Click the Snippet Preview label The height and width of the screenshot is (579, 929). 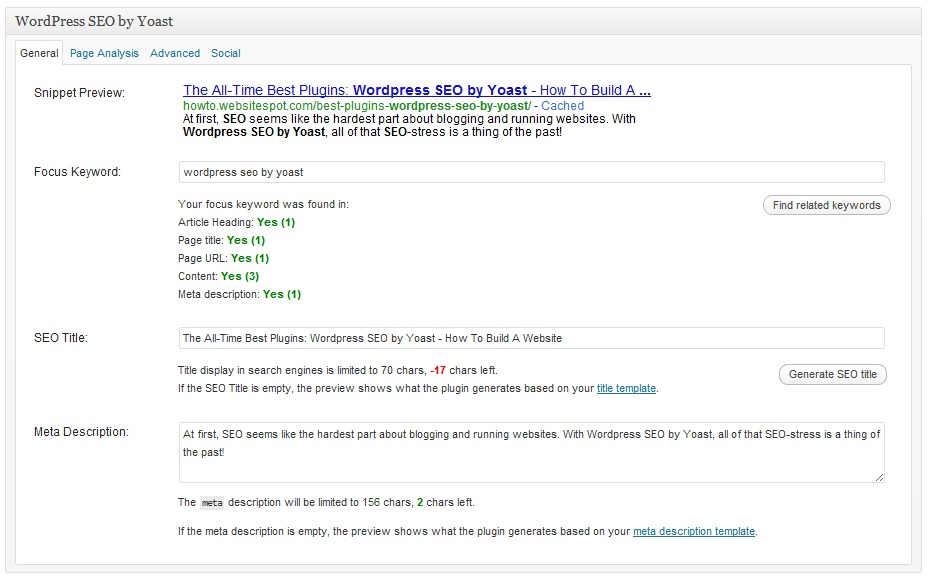(79, 92)
